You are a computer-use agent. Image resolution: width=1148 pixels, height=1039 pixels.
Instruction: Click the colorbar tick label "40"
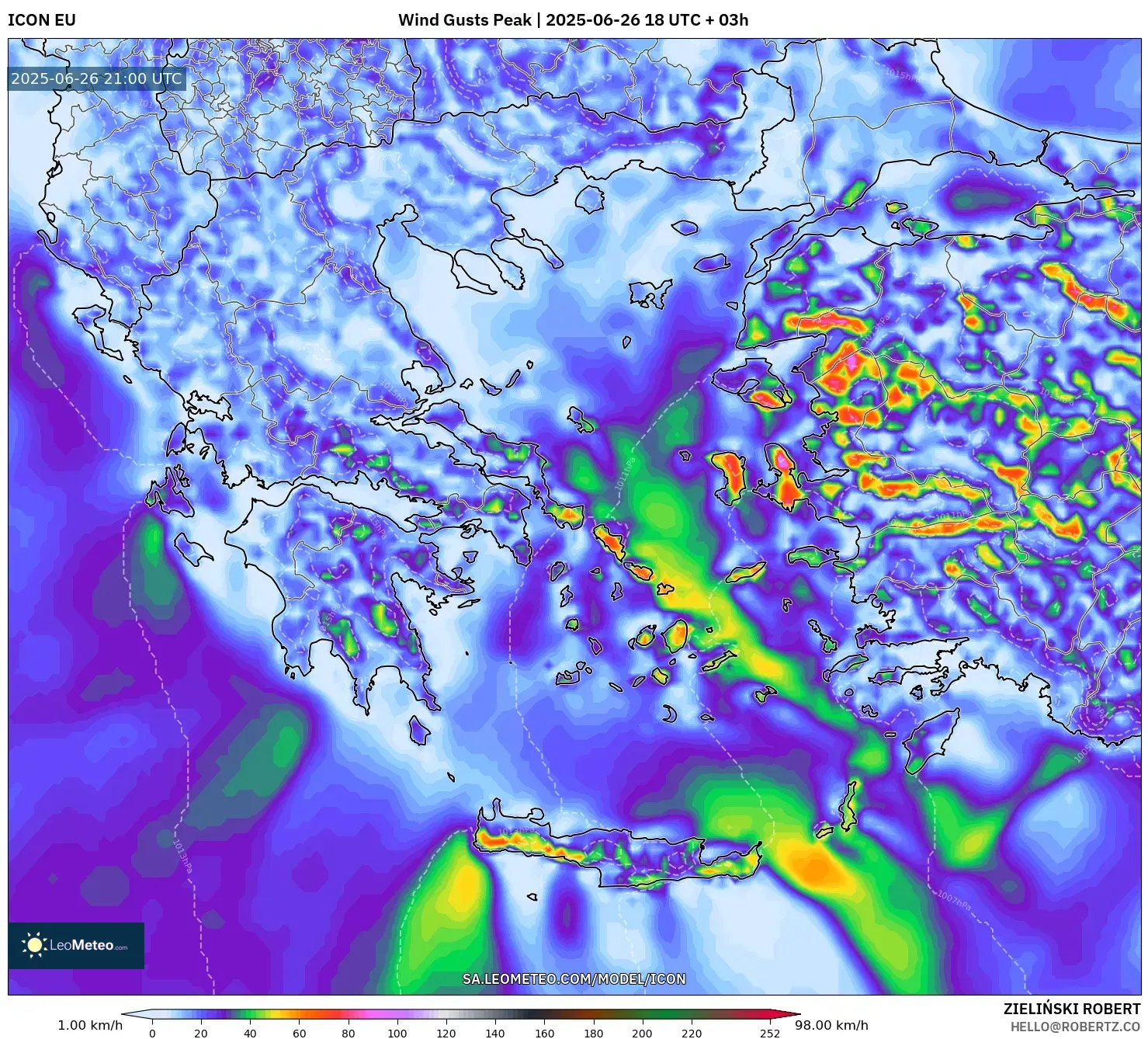pos(250,1034)
